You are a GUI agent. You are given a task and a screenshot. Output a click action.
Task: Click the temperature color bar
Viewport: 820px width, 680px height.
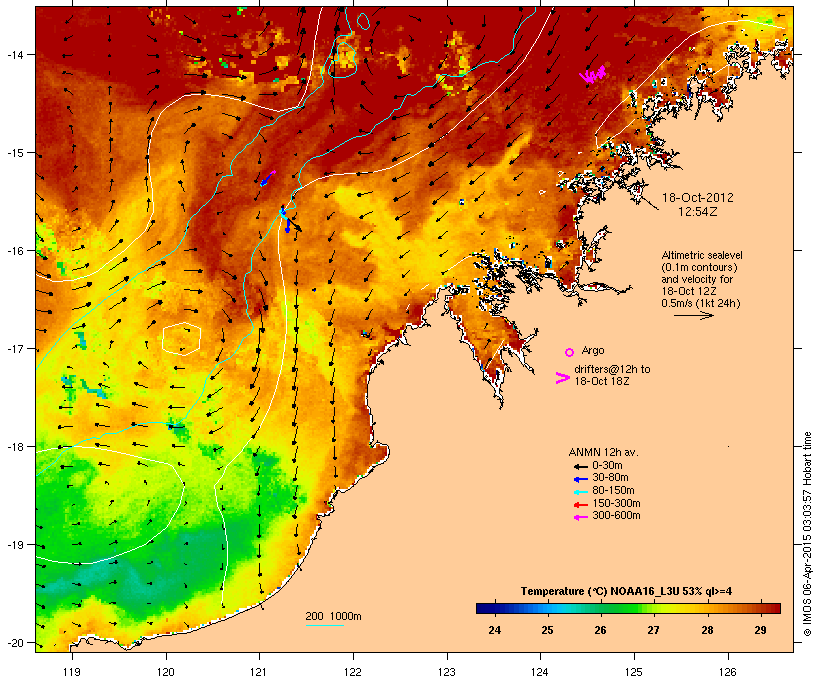click(x=628, y=608)
